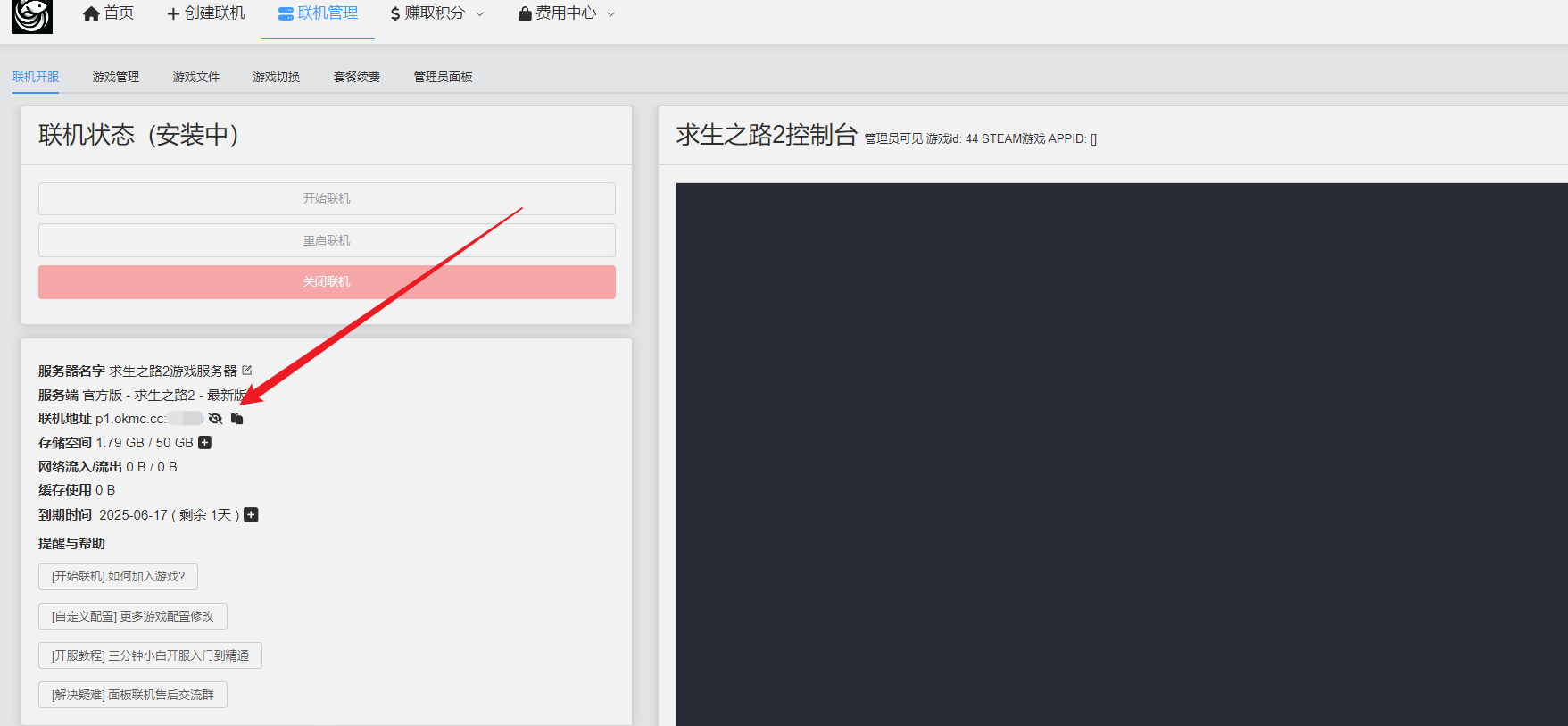Click the 服务端 官方版 version text

point(143,395)
